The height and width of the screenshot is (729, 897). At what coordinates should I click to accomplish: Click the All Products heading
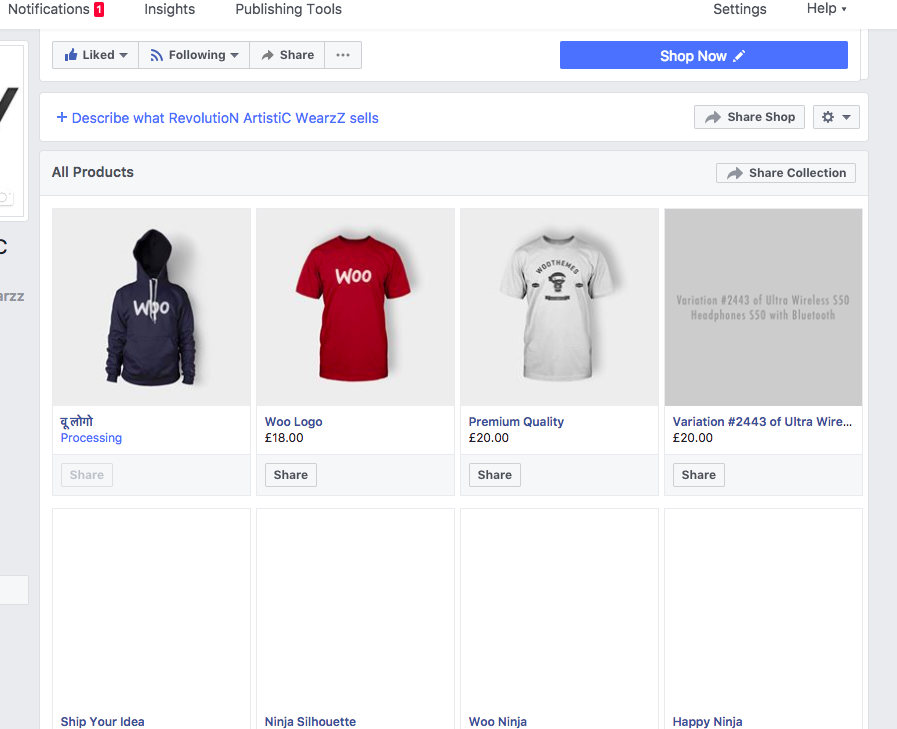93,172
